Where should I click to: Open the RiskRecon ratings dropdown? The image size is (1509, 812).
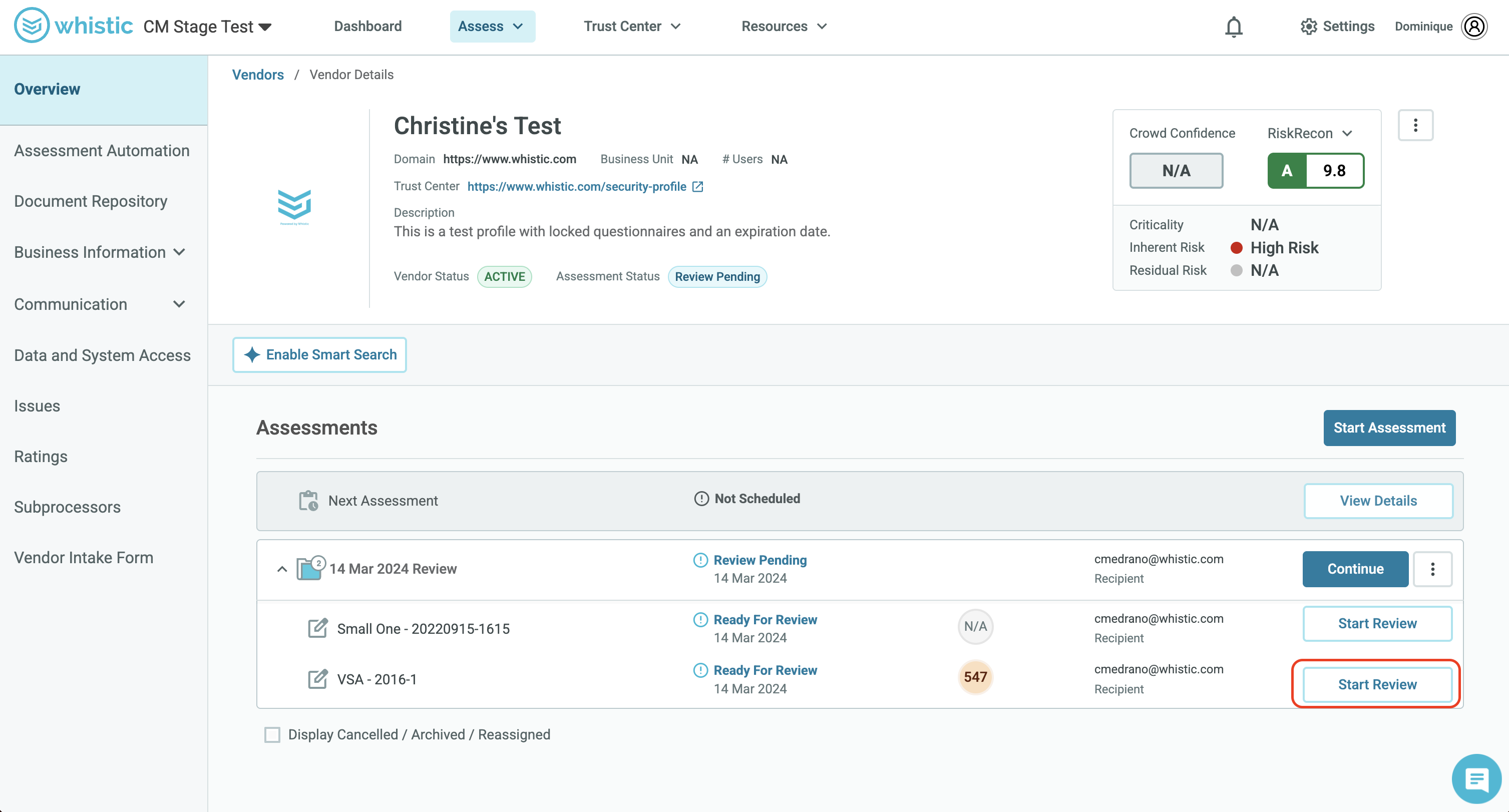[x=1310, y=134]
